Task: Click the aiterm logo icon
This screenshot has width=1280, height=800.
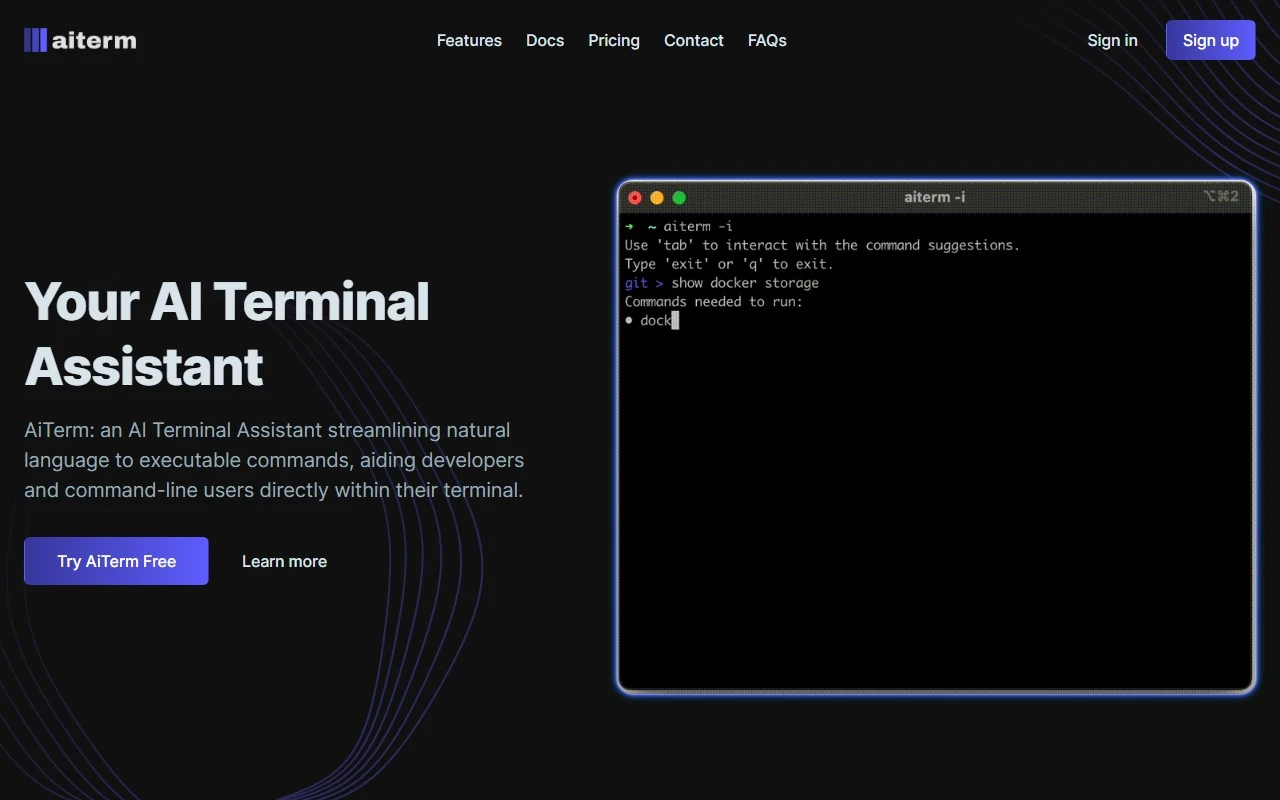Action: click(36, 40)
